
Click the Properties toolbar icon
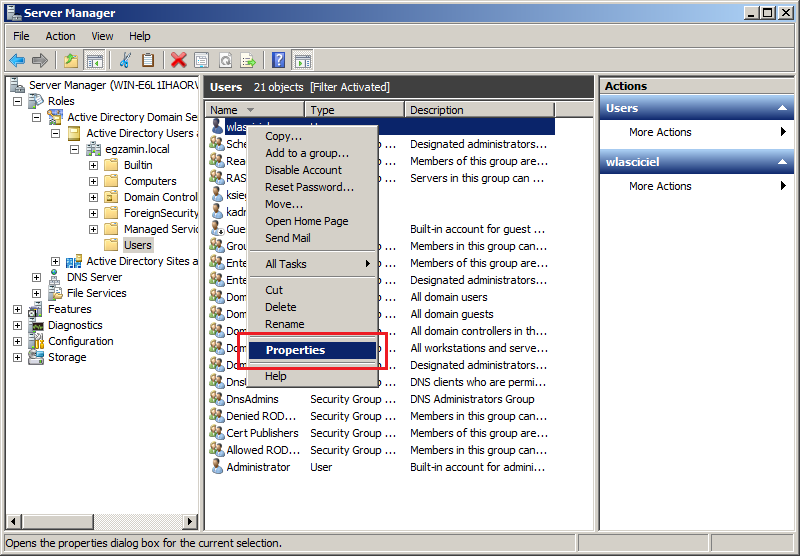(x=202, y=61)
